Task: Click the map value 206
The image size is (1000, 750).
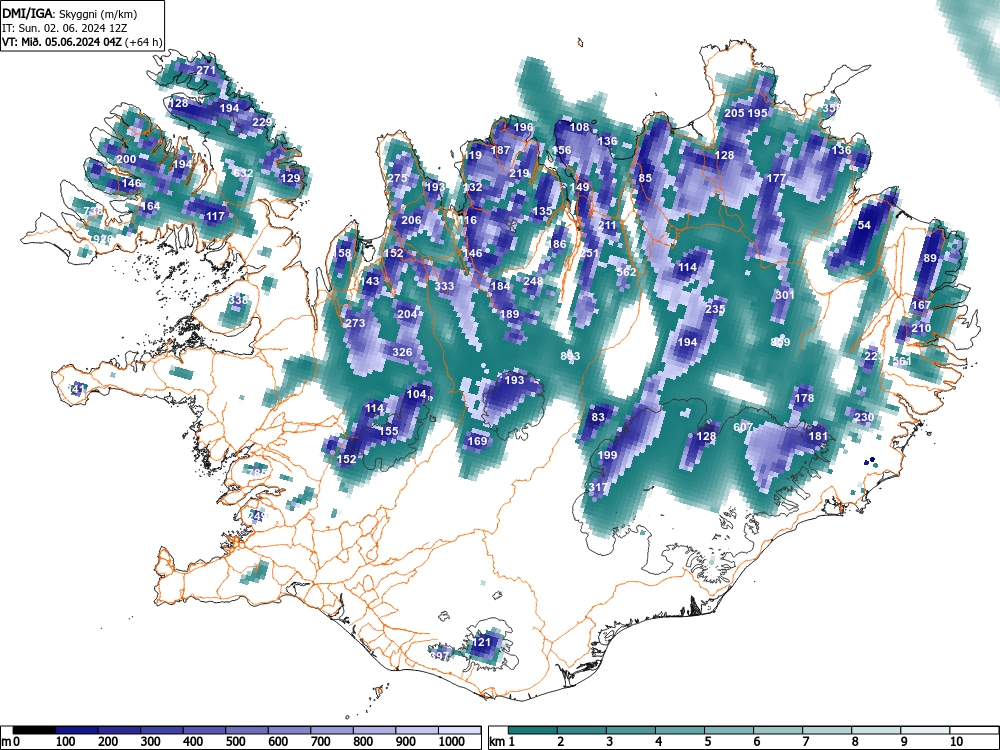Action: point(411,220)
